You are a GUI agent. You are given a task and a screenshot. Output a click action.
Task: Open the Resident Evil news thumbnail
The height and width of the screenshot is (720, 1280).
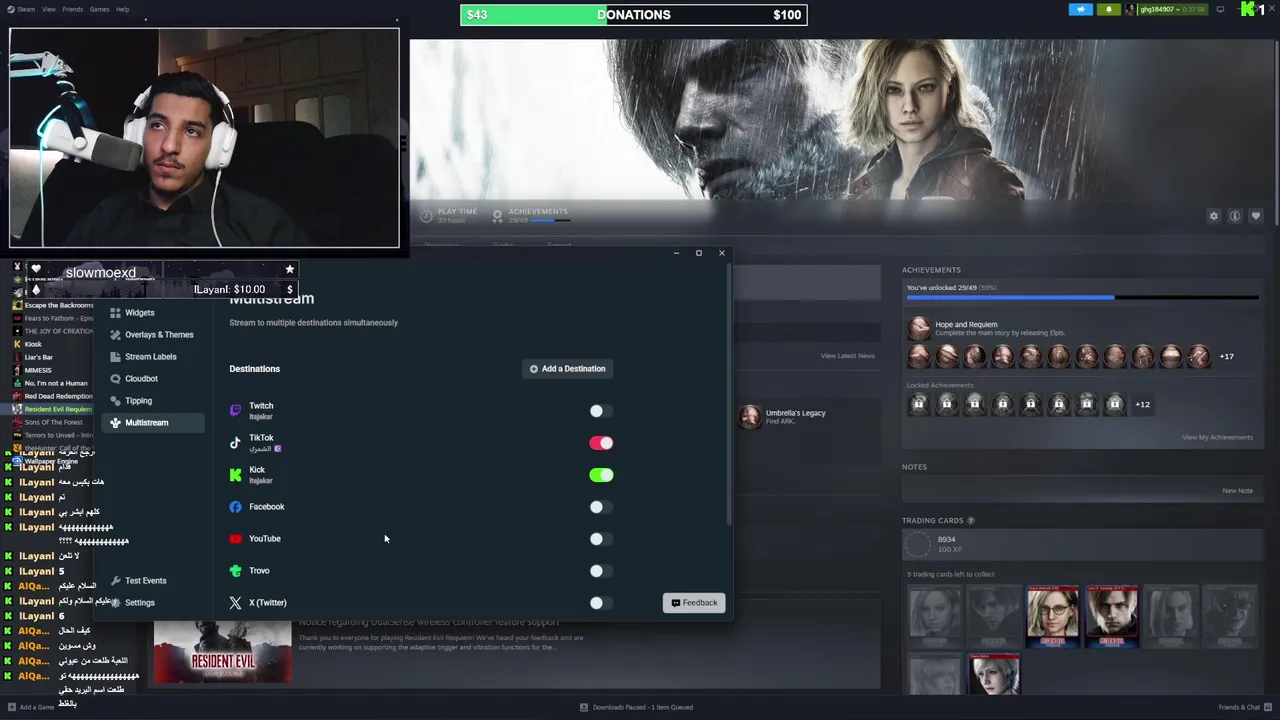point(223,651)
